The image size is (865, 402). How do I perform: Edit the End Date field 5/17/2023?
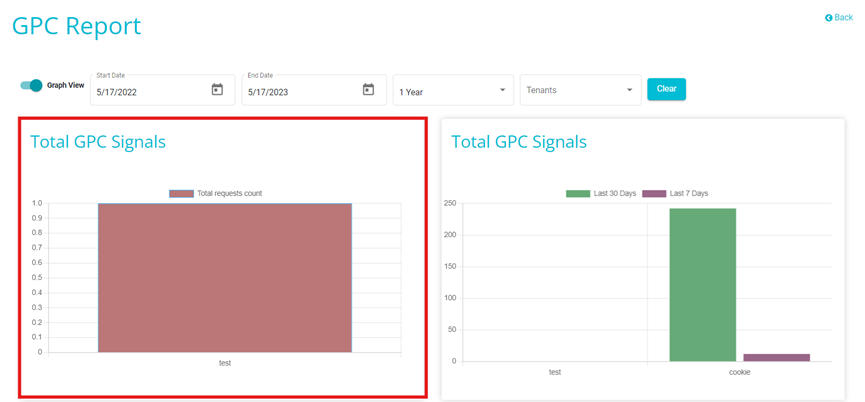pos(314,90)
